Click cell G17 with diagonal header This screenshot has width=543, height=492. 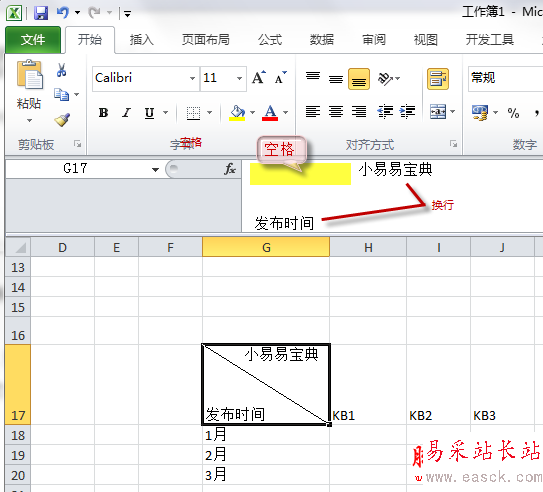(x=266, y=384)
